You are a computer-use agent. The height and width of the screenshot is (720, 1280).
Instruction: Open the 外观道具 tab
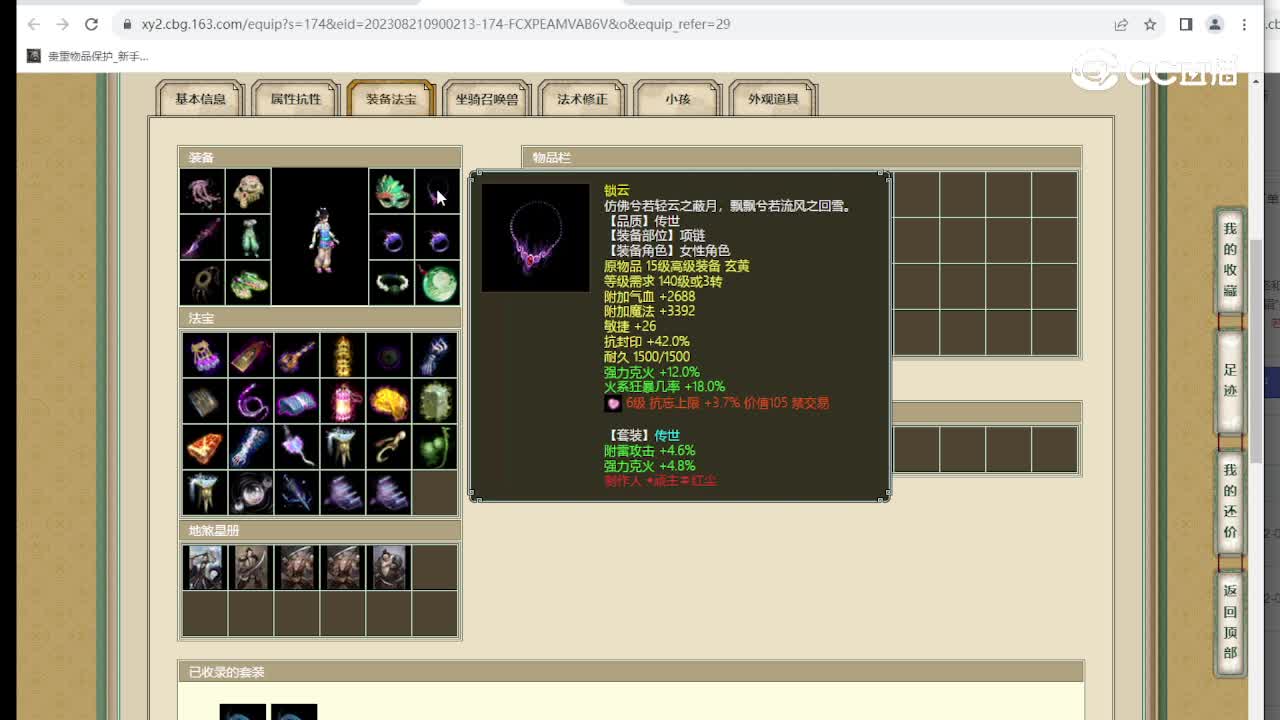774,99
